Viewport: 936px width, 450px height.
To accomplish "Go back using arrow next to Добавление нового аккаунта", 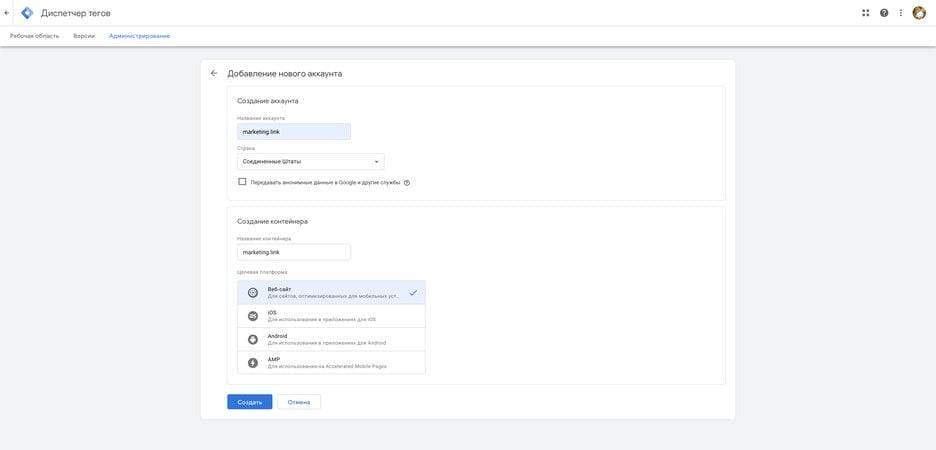I will pos(214,73).
